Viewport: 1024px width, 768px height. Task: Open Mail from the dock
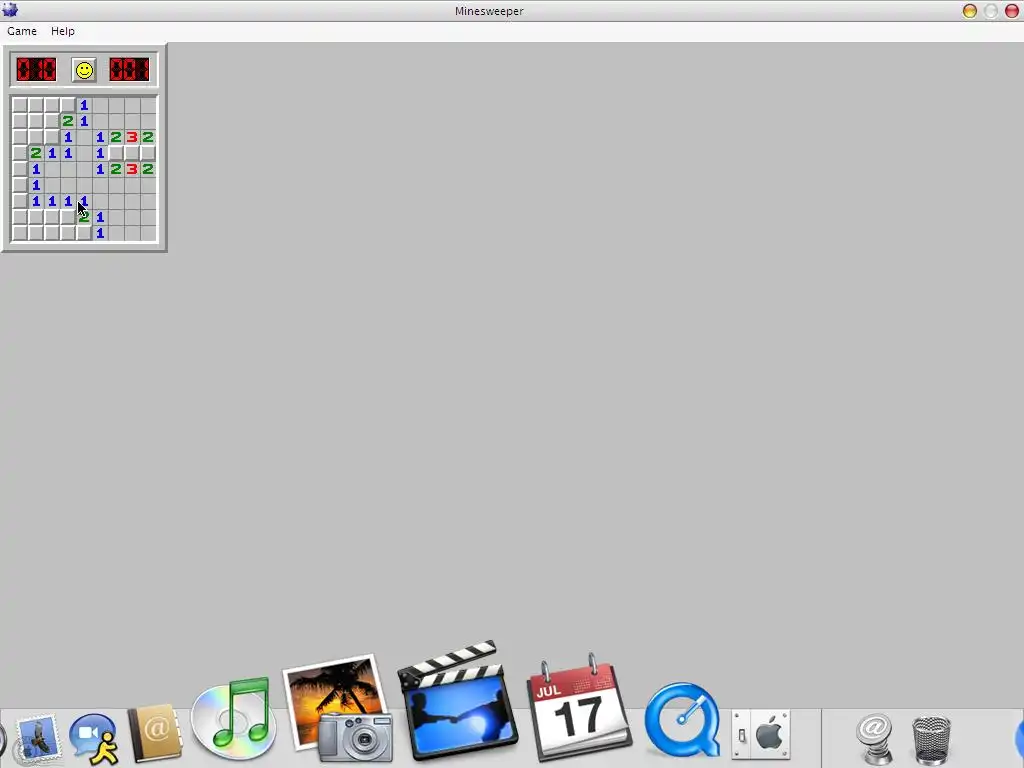coord(36,738)
